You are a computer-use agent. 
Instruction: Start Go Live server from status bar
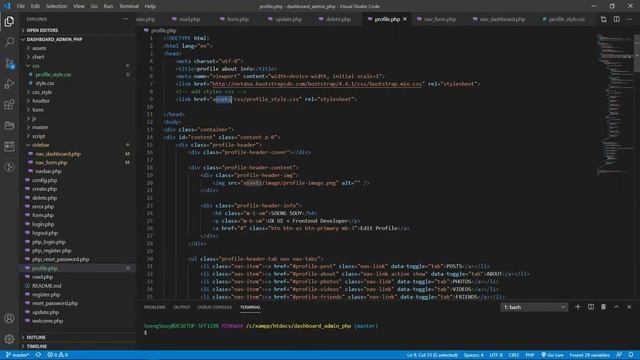[x=552, y=355]
